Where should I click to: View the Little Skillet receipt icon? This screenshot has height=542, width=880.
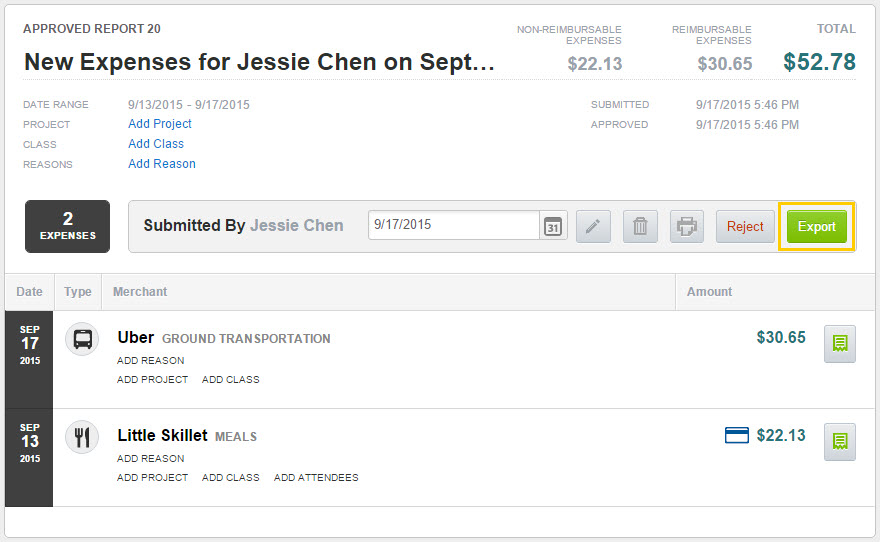coord(840,442)
